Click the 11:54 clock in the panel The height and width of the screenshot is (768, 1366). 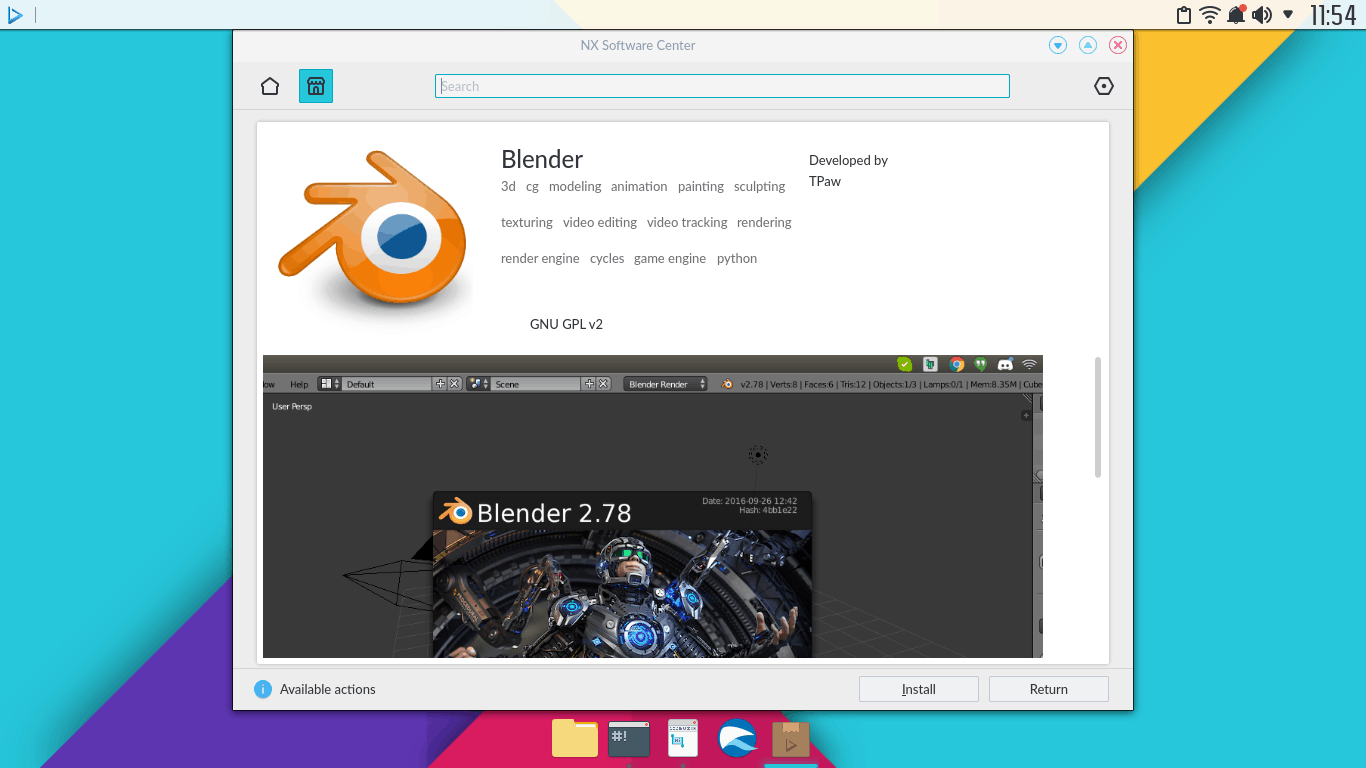pos(1333,15)
